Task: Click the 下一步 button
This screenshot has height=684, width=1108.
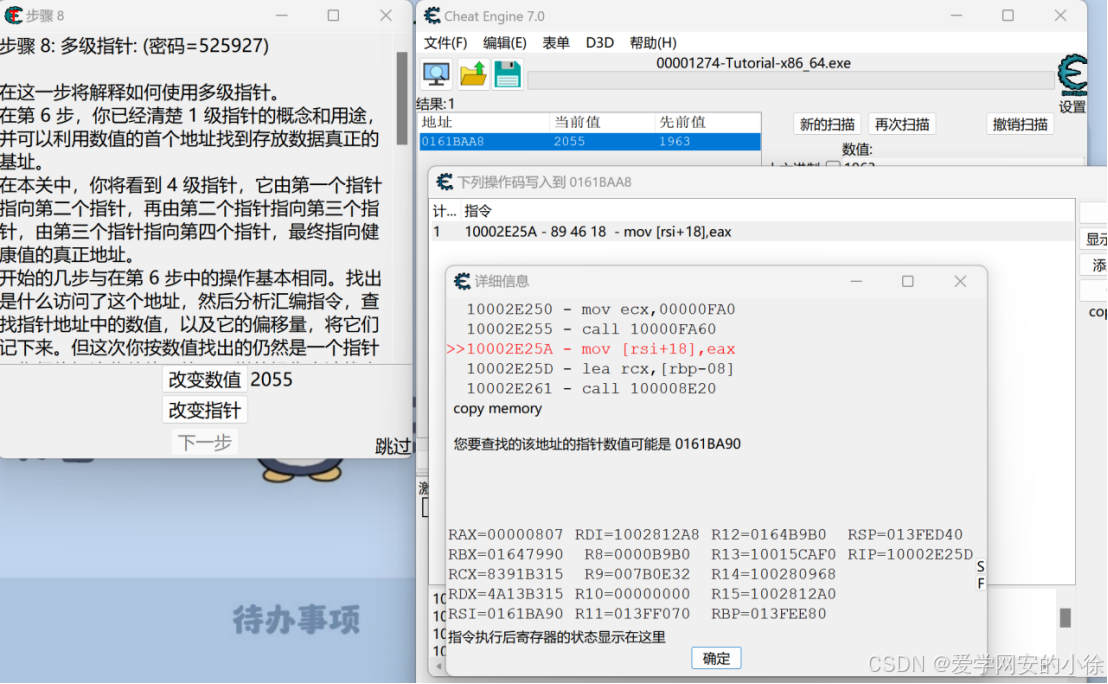Action: click(204, 442)
